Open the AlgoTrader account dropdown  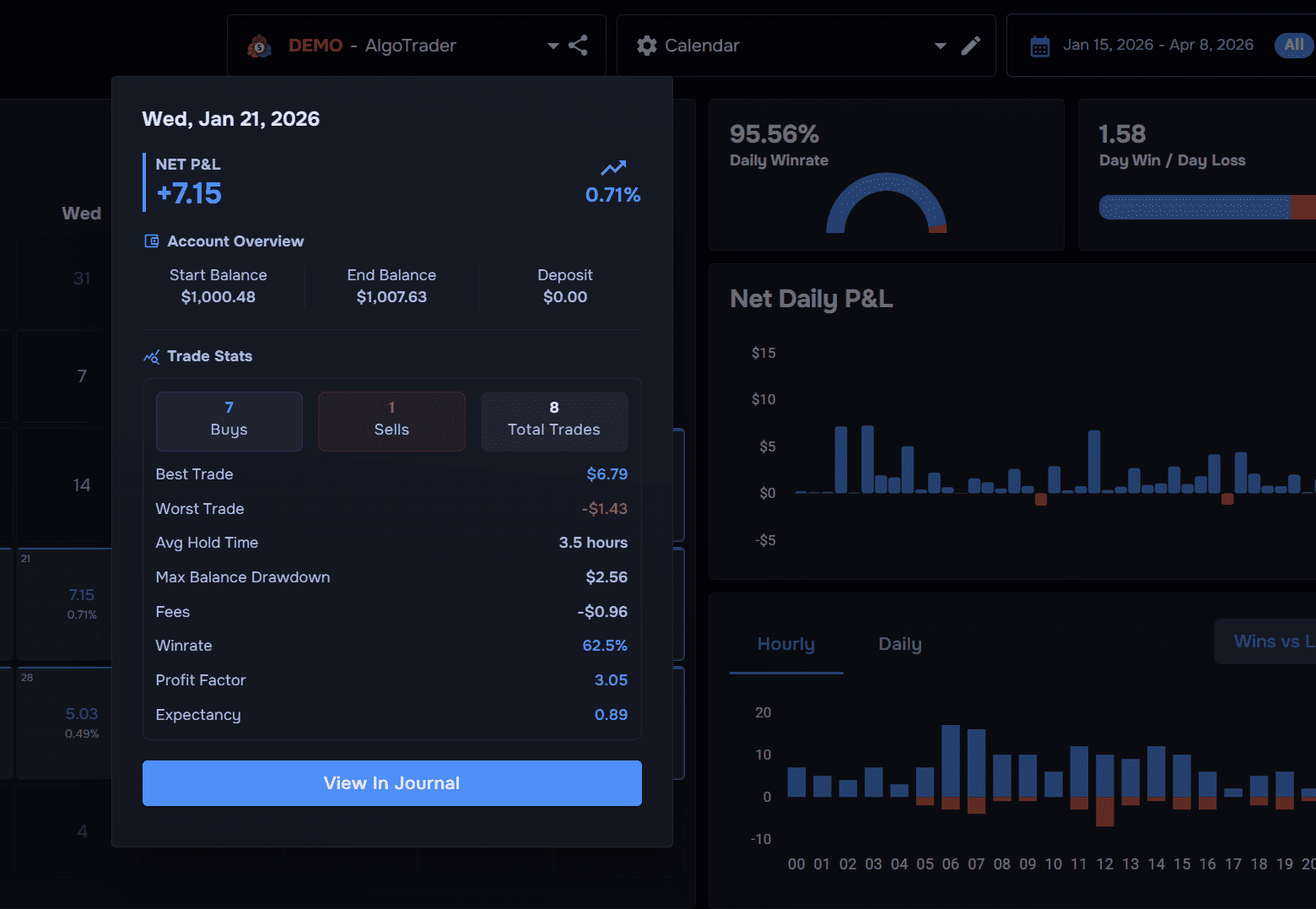[553, 46]
